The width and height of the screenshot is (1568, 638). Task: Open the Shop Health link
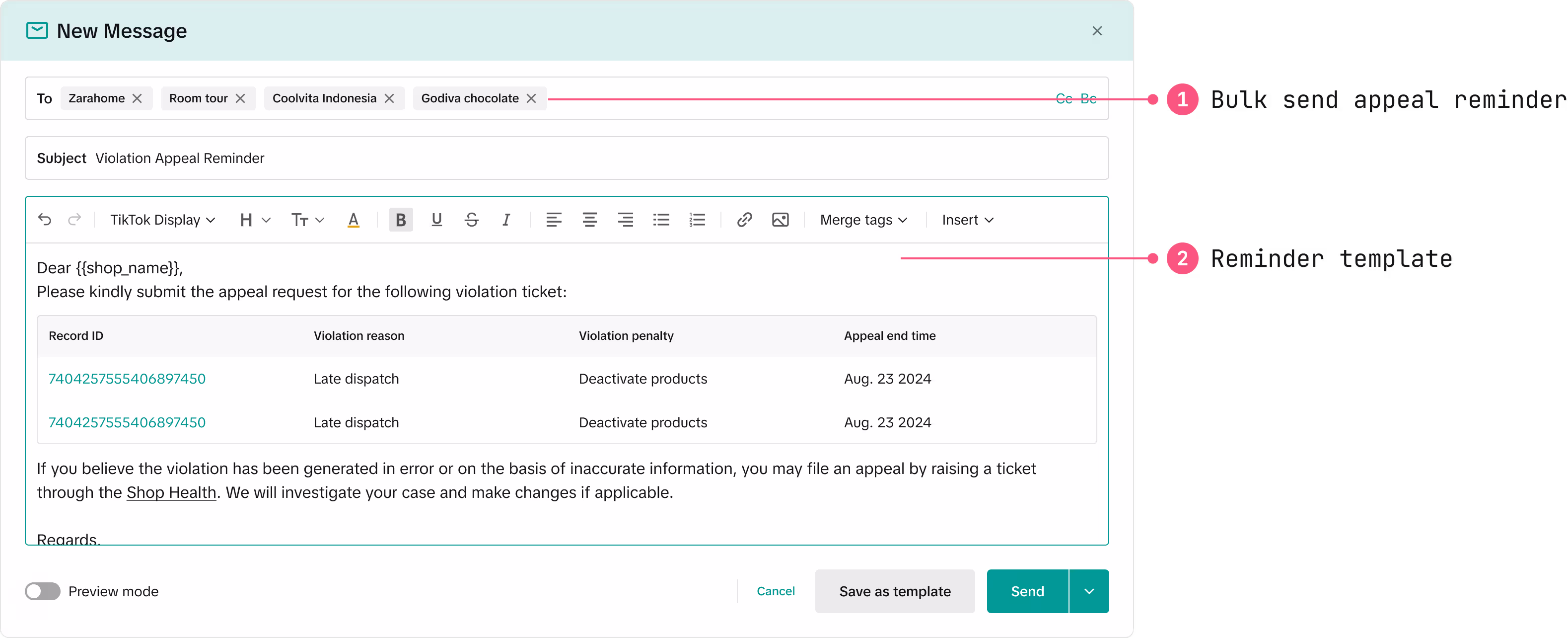[x=171, y=492]
